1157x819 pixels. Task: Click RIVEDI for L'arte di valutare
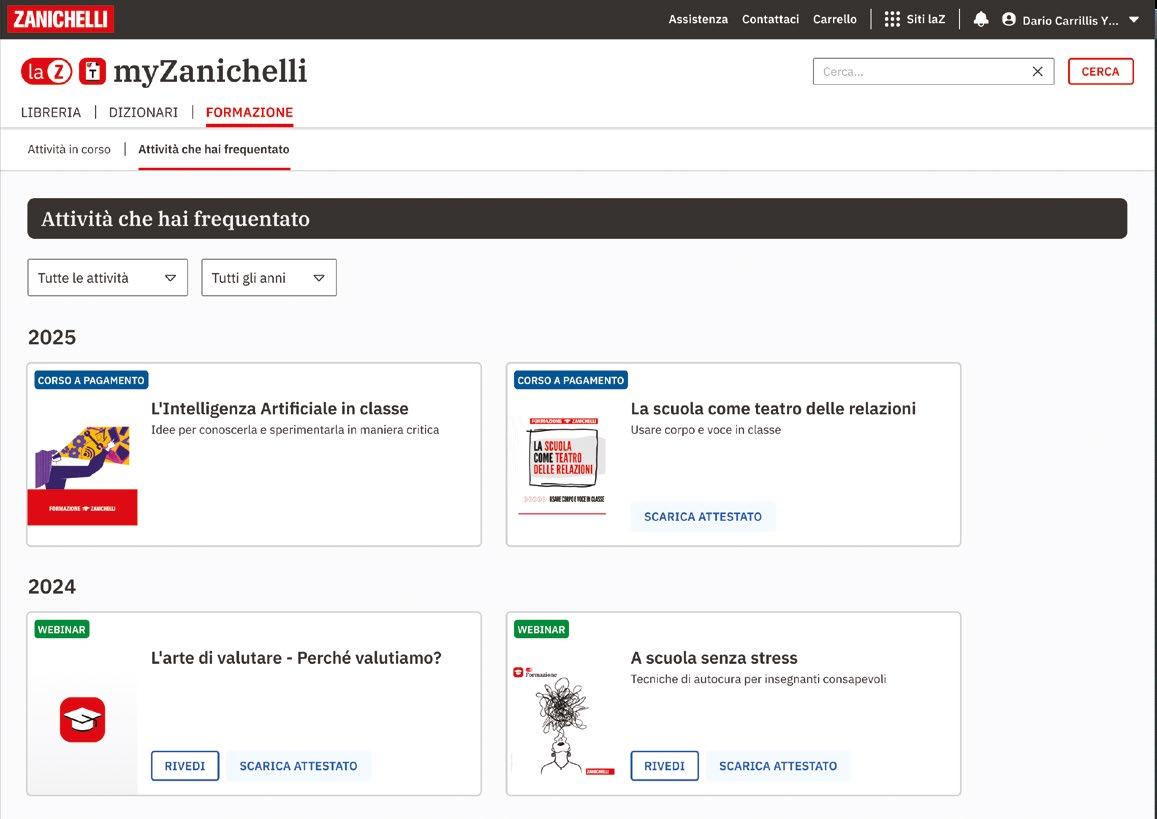point(184,766)
